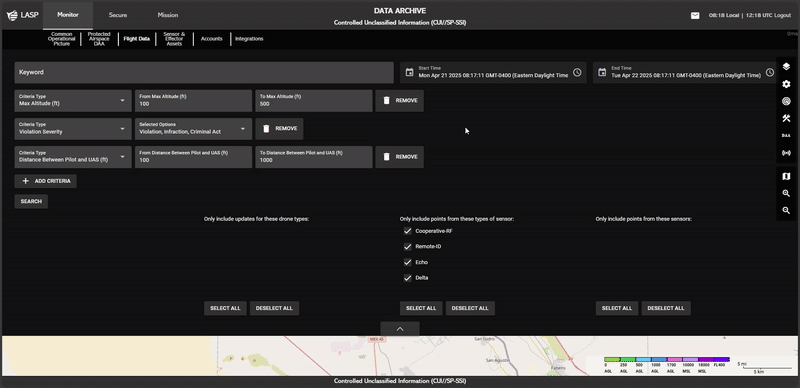Open Criteria Type dropdown showing Distance Between Pilot
The width and height of the screenshot is (800, 388).
coord(73,157)
